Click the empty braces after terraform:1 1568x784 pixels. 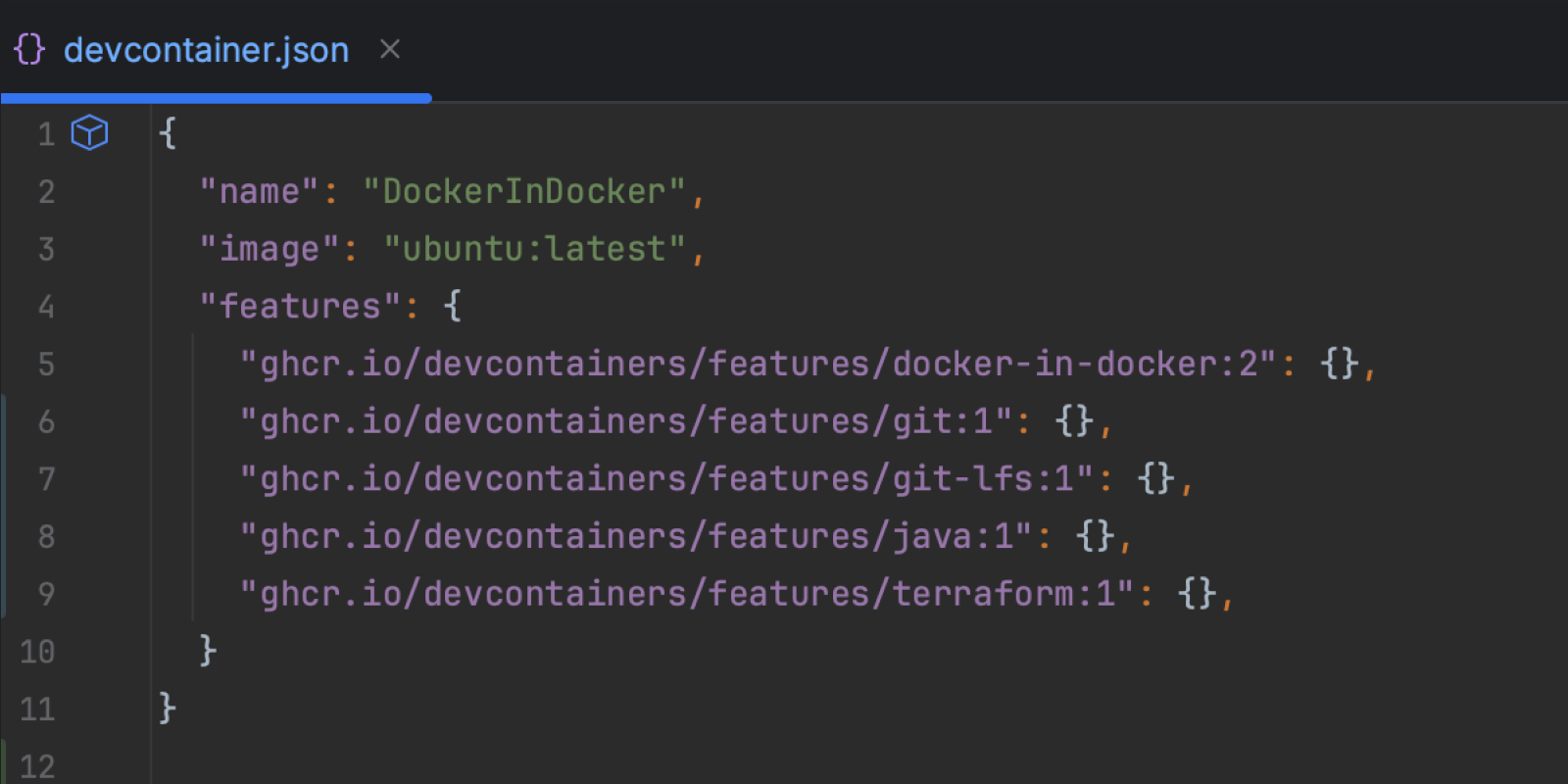1198,594
